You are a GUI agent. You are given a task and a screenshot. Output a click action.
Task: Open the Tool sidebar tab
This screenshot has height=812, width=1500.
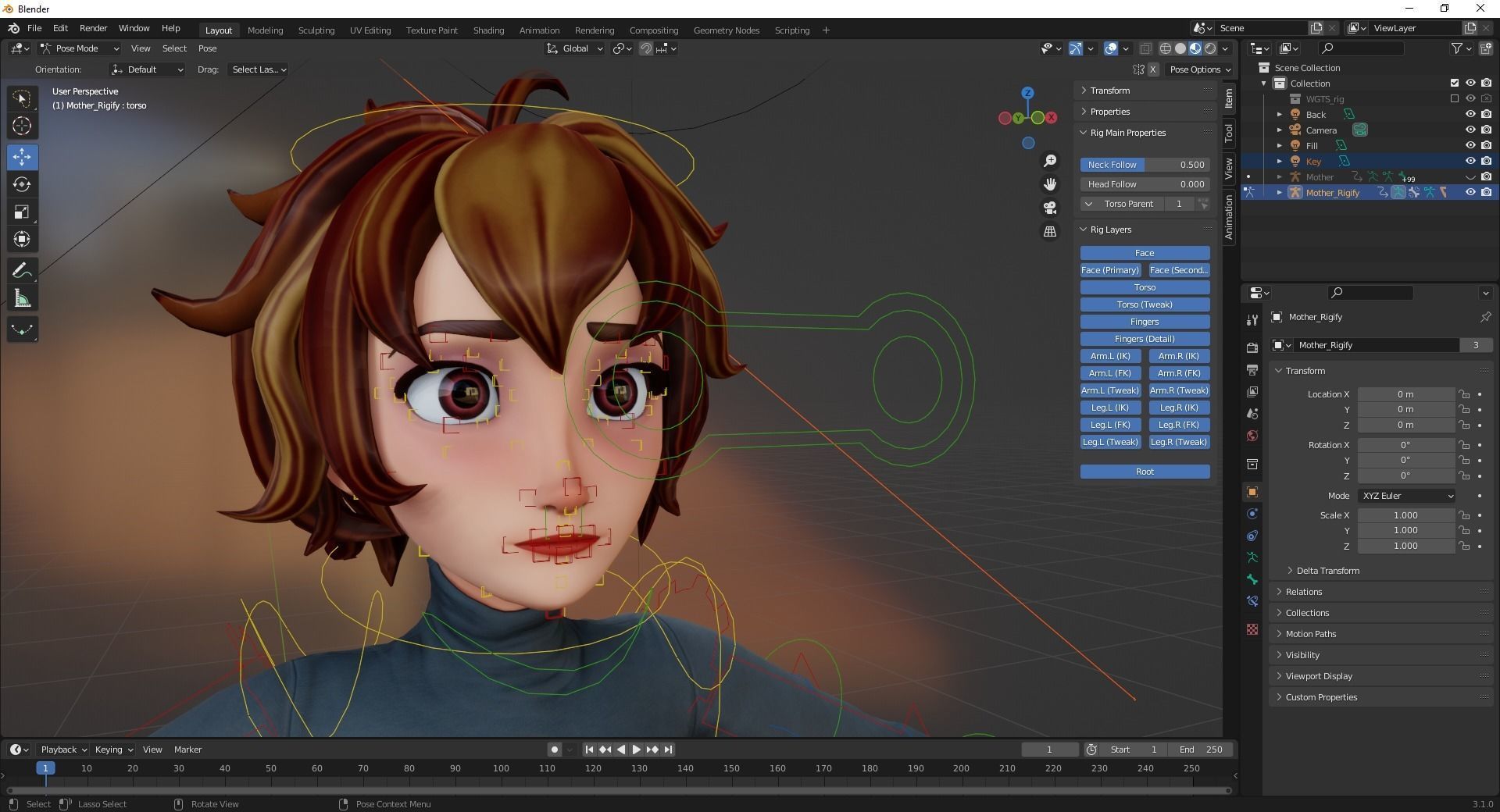[x=1229, y=134]
